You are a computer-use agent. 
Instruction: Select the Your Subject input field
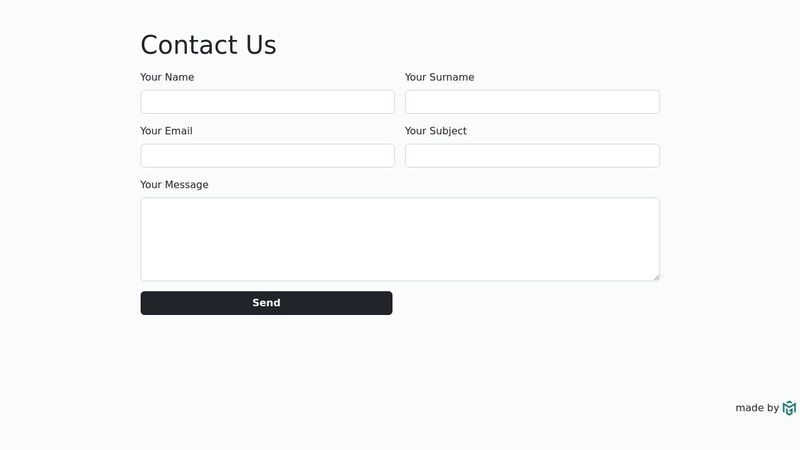coord(532,156)
